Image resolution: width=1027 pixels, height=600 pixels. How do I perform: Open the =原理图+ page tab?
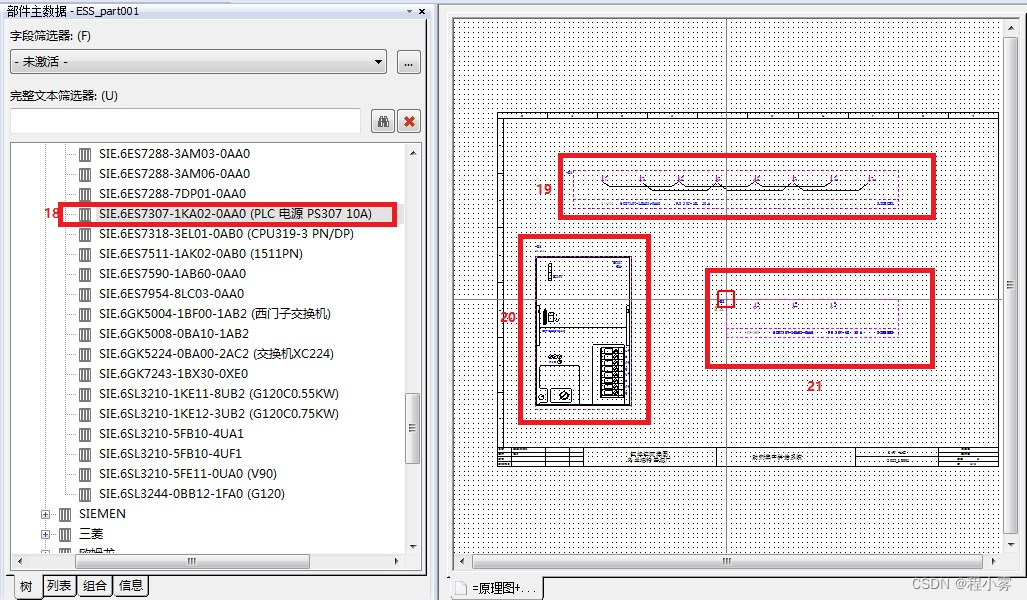[x=496, y=588]
